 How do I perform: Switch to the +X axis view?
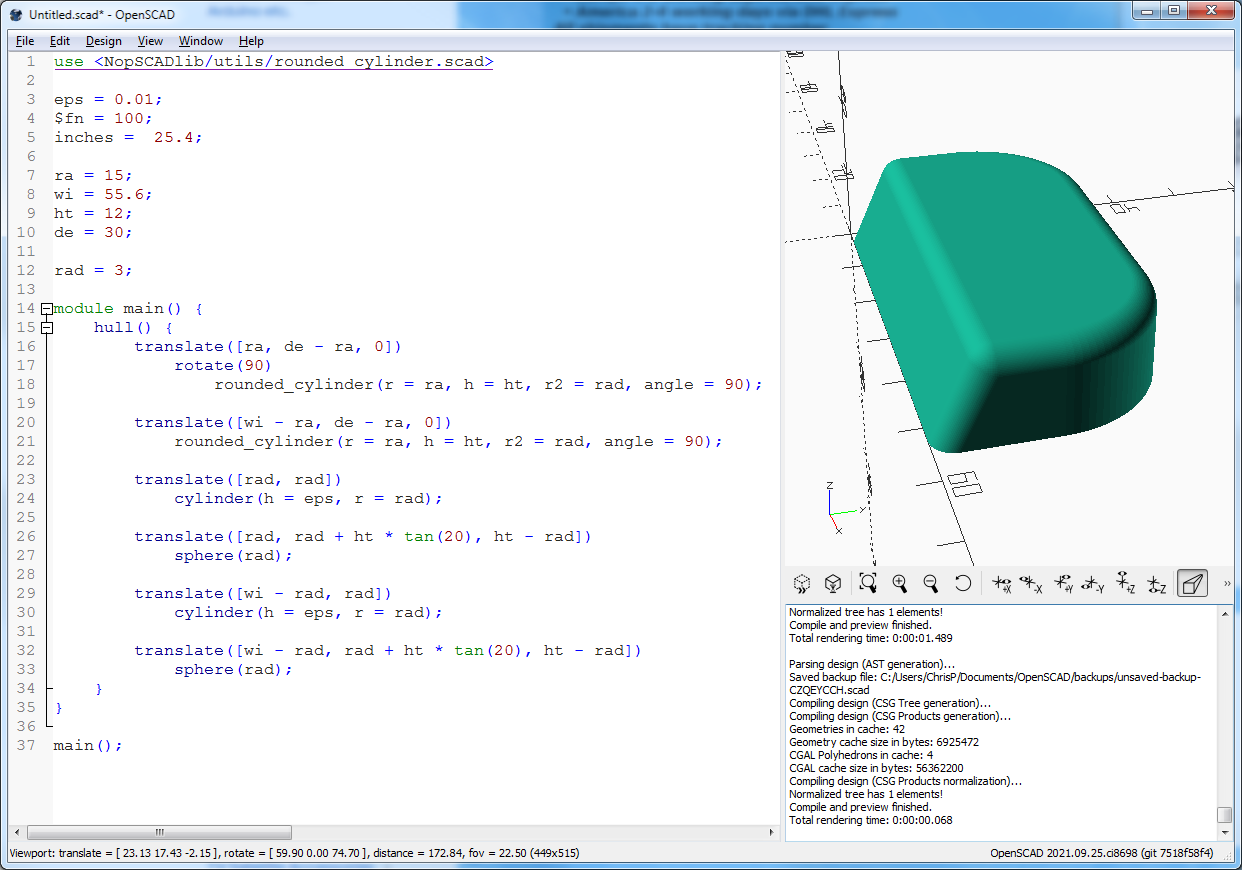1001,584
